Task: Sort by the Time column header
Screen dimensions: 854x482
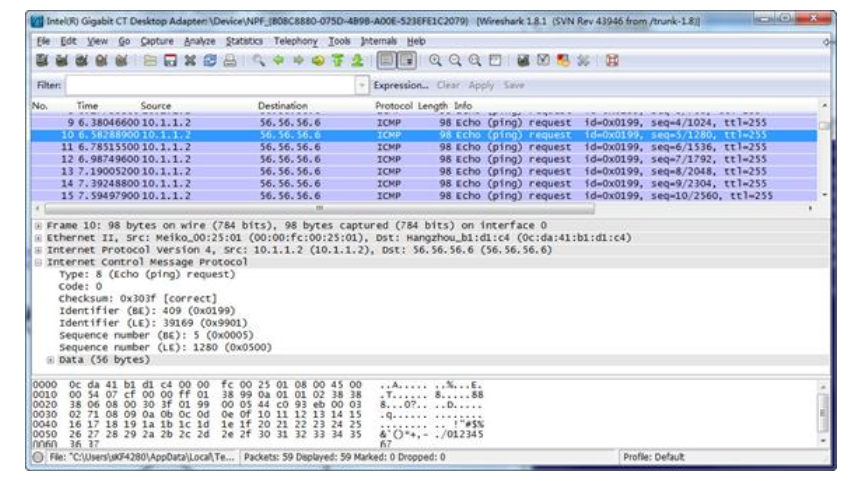Action: pos(87,106)
